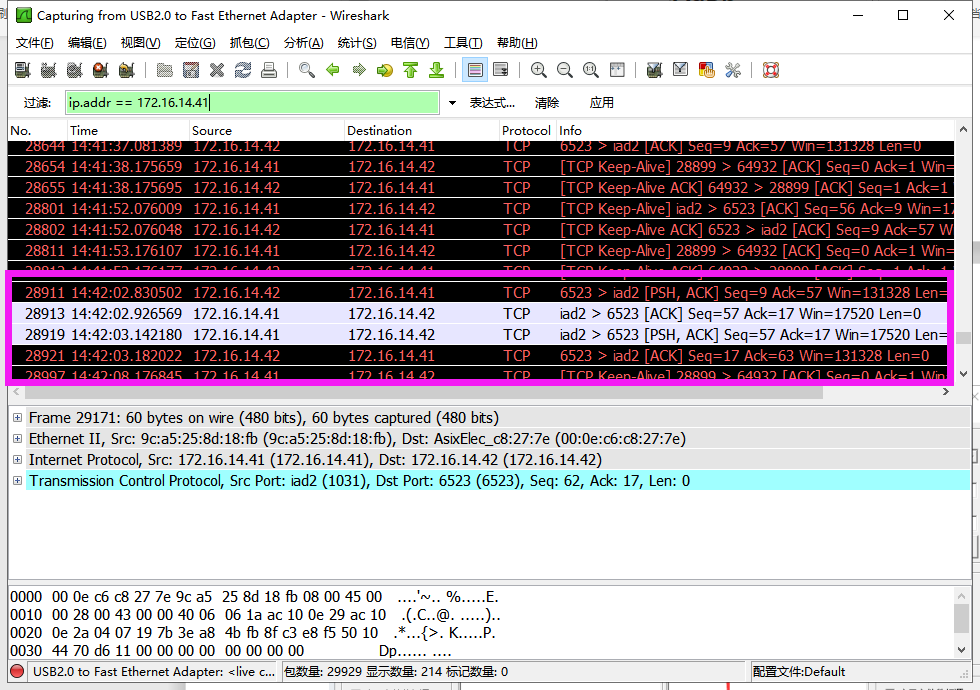Viewport: 980px width, 690px height.
Task: Open the 抓包(C) menu
Action: coord(249,42)
